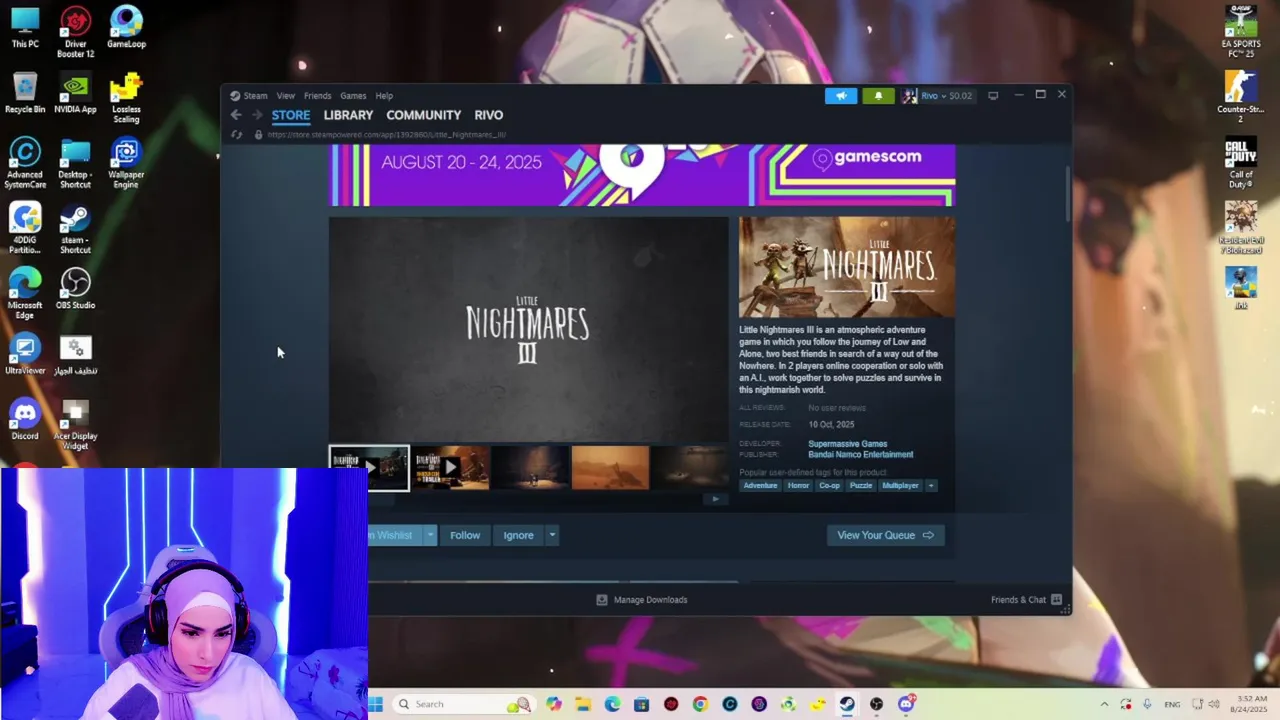Open Supermassive Games developer link

tap(847, 444)
